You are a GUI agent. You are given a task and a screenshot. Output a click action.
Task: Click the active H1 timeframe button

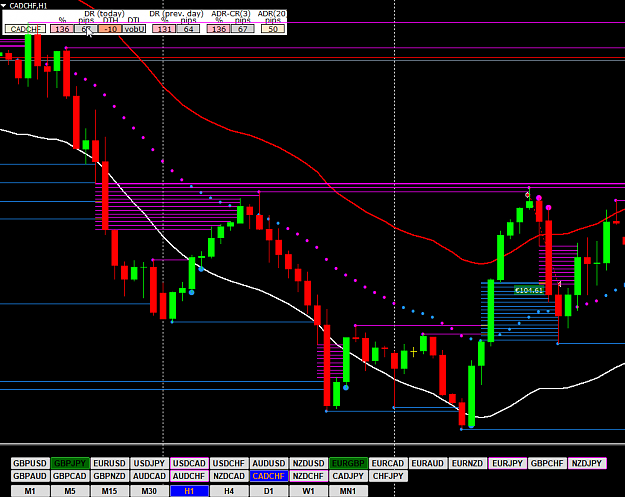(x=189, y=491)
